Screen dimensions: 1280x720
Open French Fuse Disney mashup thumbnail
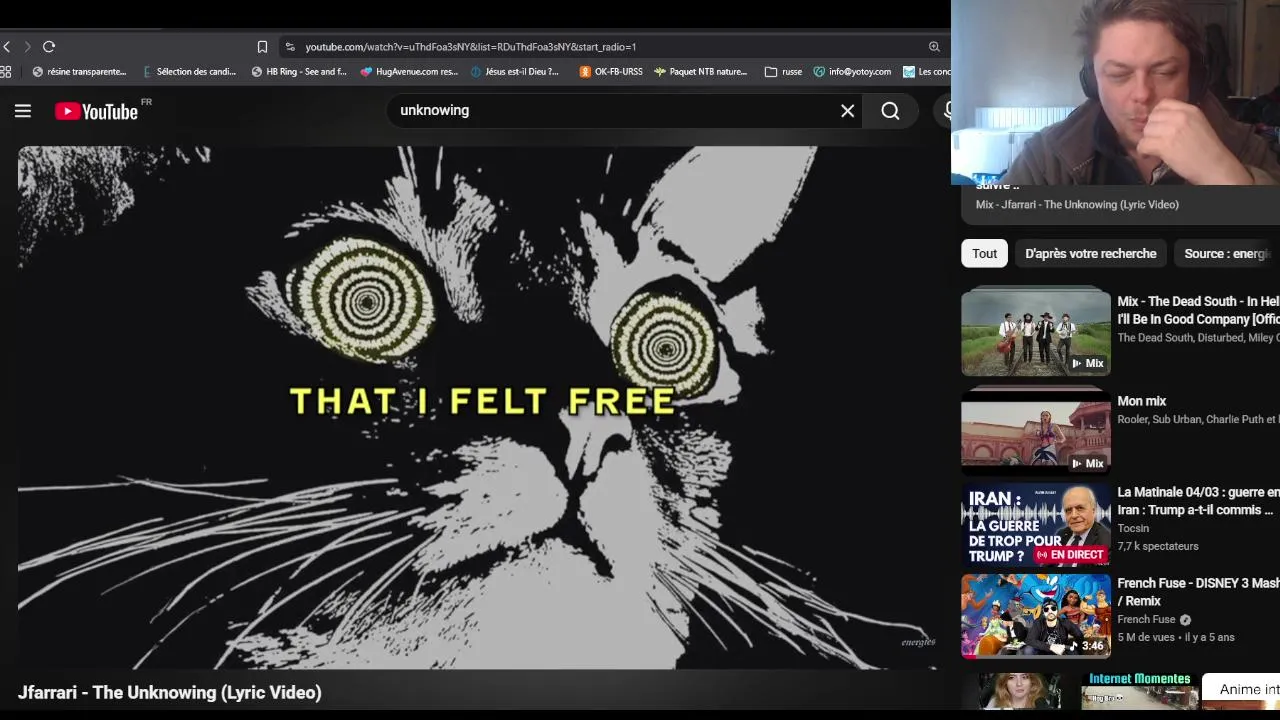1036,616
